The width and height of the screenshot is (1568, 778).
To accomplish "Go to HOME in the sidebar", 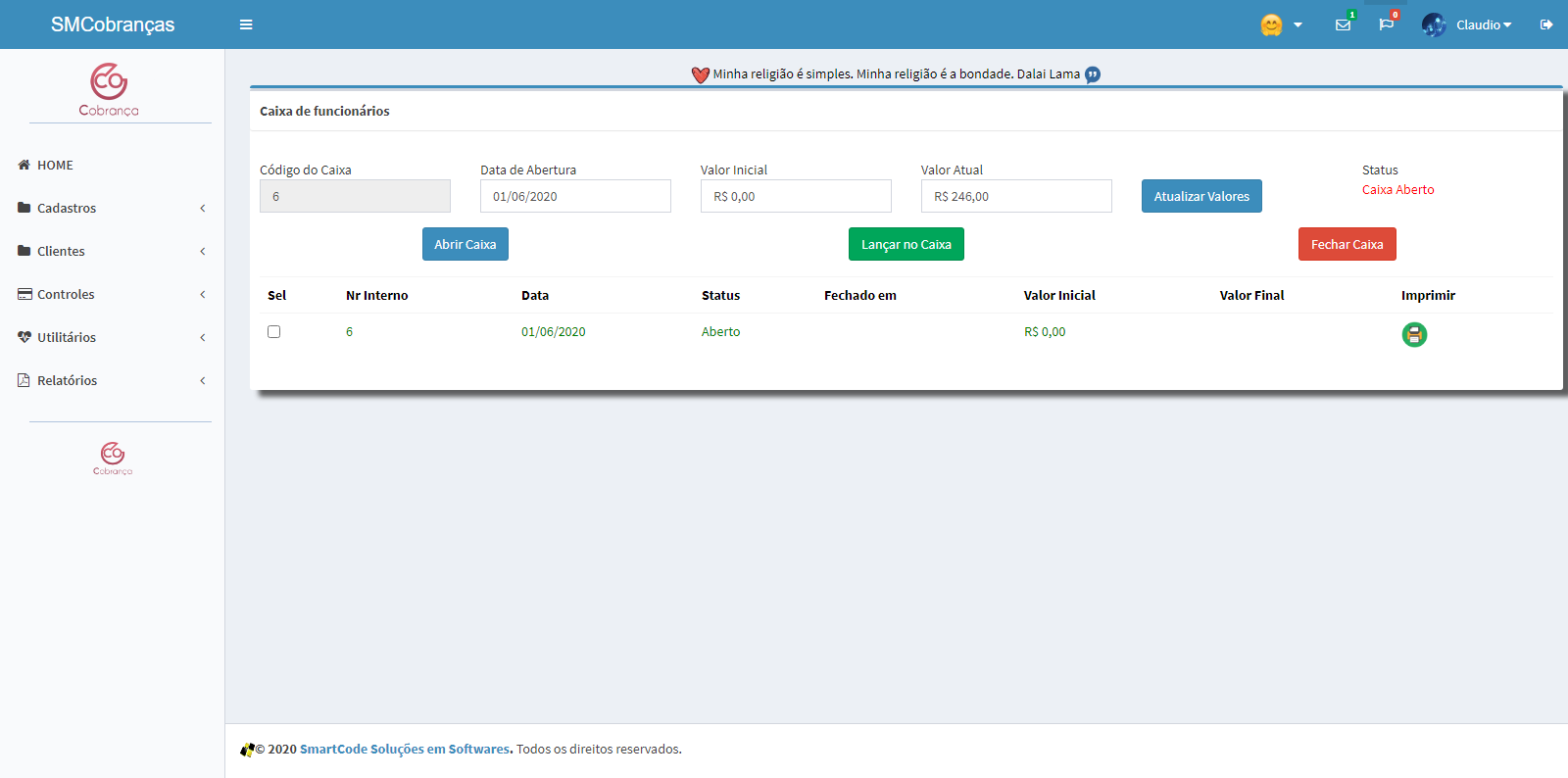I will 55,165.
